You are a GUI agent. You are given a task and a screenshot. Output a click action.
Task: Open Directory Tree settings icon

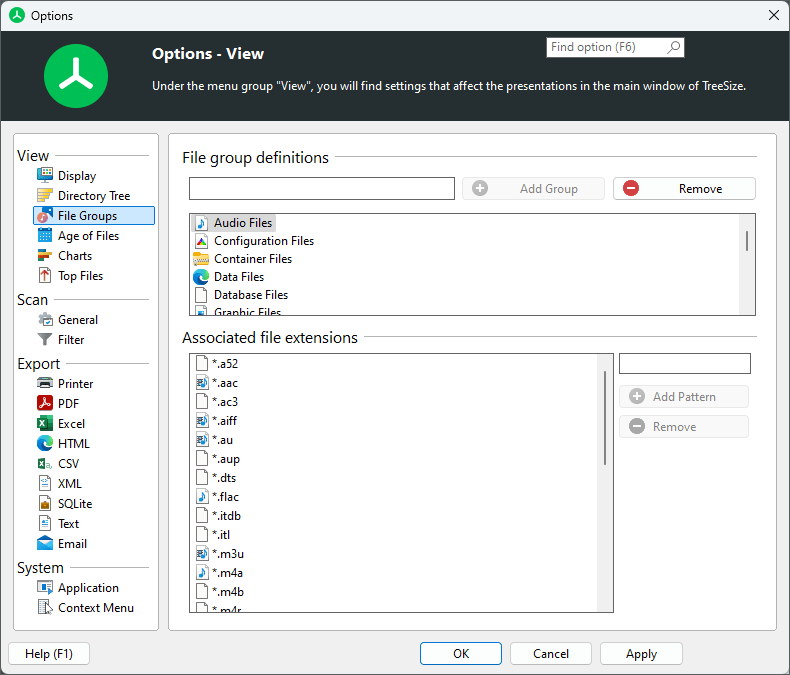pyautogui.click(x=45, y=196)
